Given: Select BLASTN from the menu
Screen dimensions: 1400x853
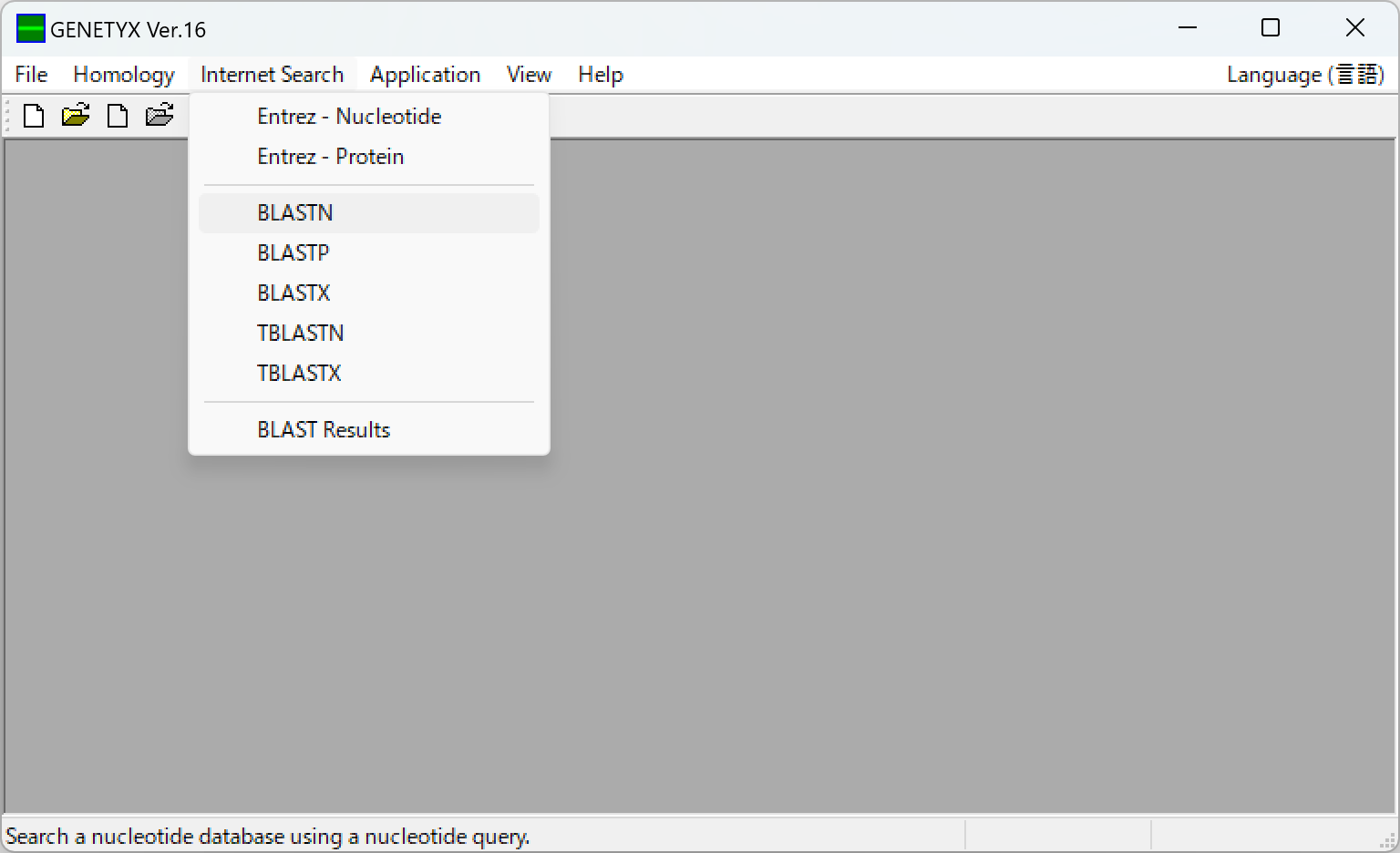Looking at the screenshot, I should pyautogui.click(x=369, y=213).
